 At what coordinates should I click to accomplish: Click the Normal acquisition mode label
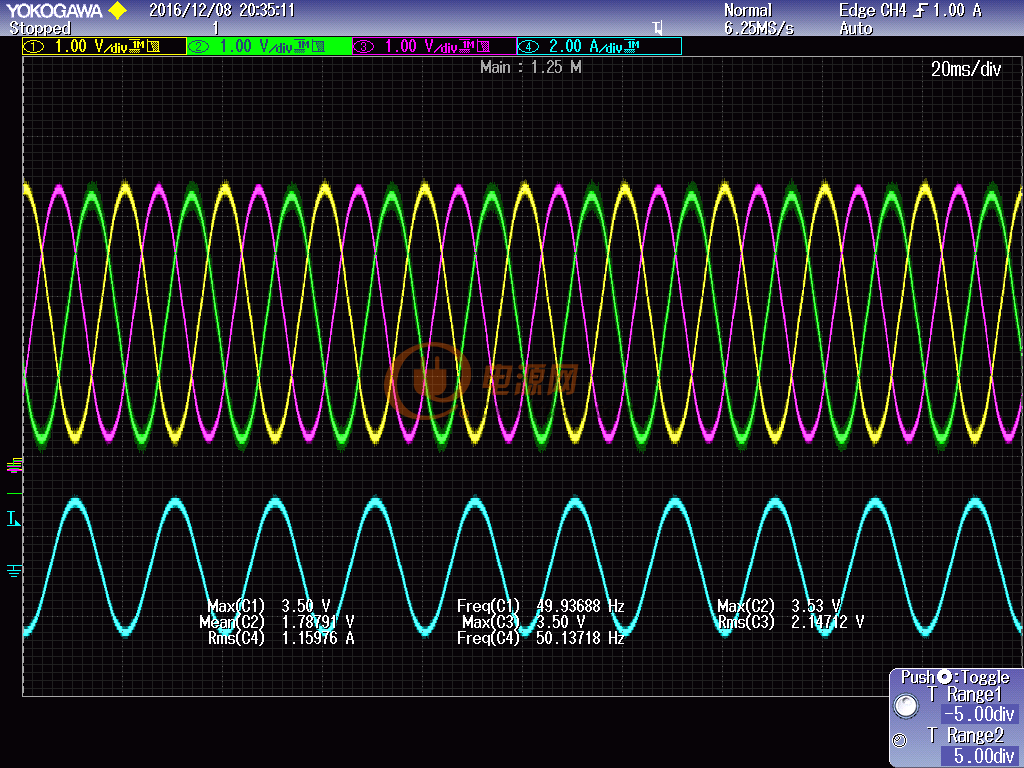748,10
